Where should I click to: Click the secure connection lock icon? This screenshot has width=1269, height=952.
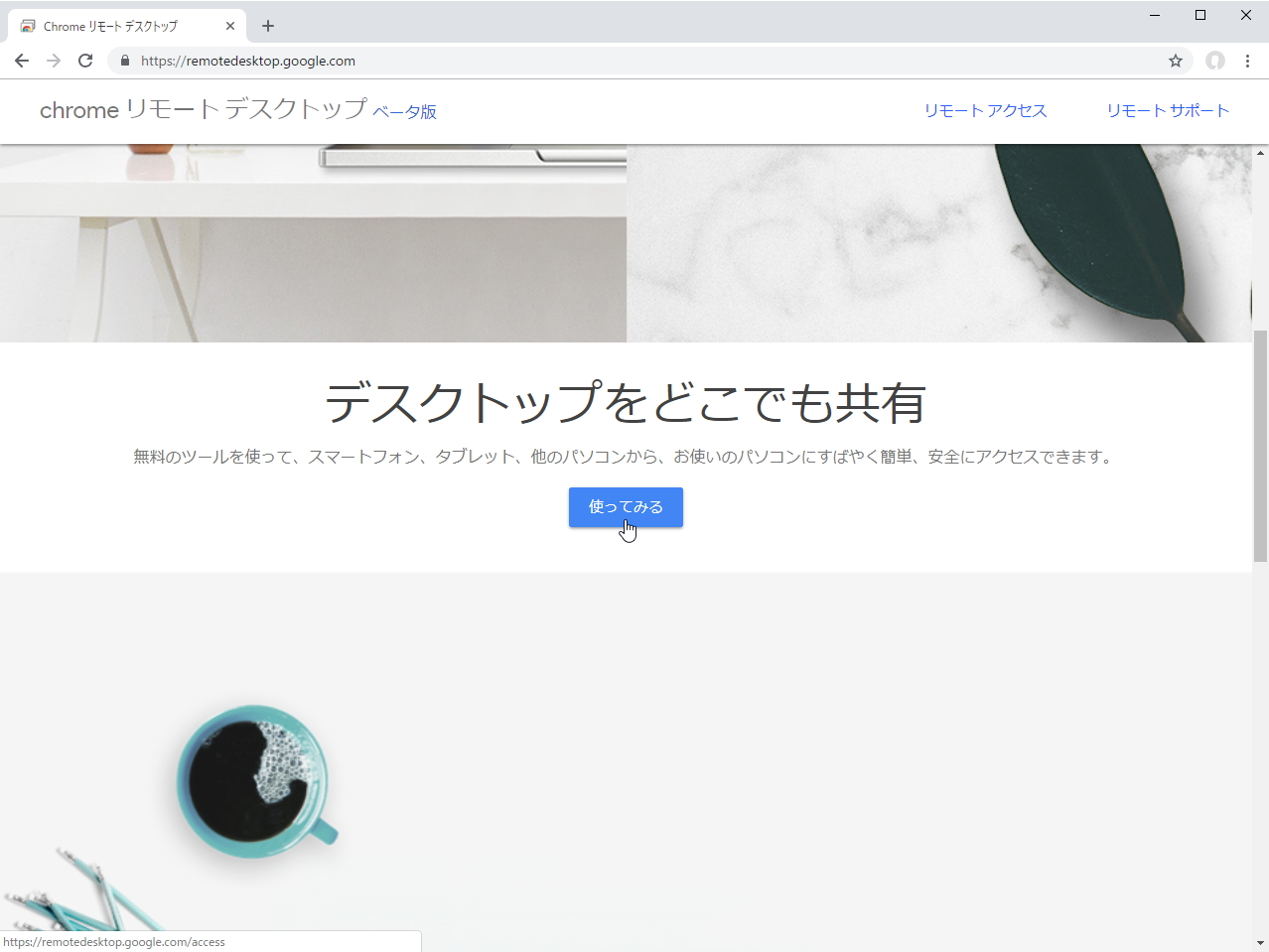click(x=124, y=61)
